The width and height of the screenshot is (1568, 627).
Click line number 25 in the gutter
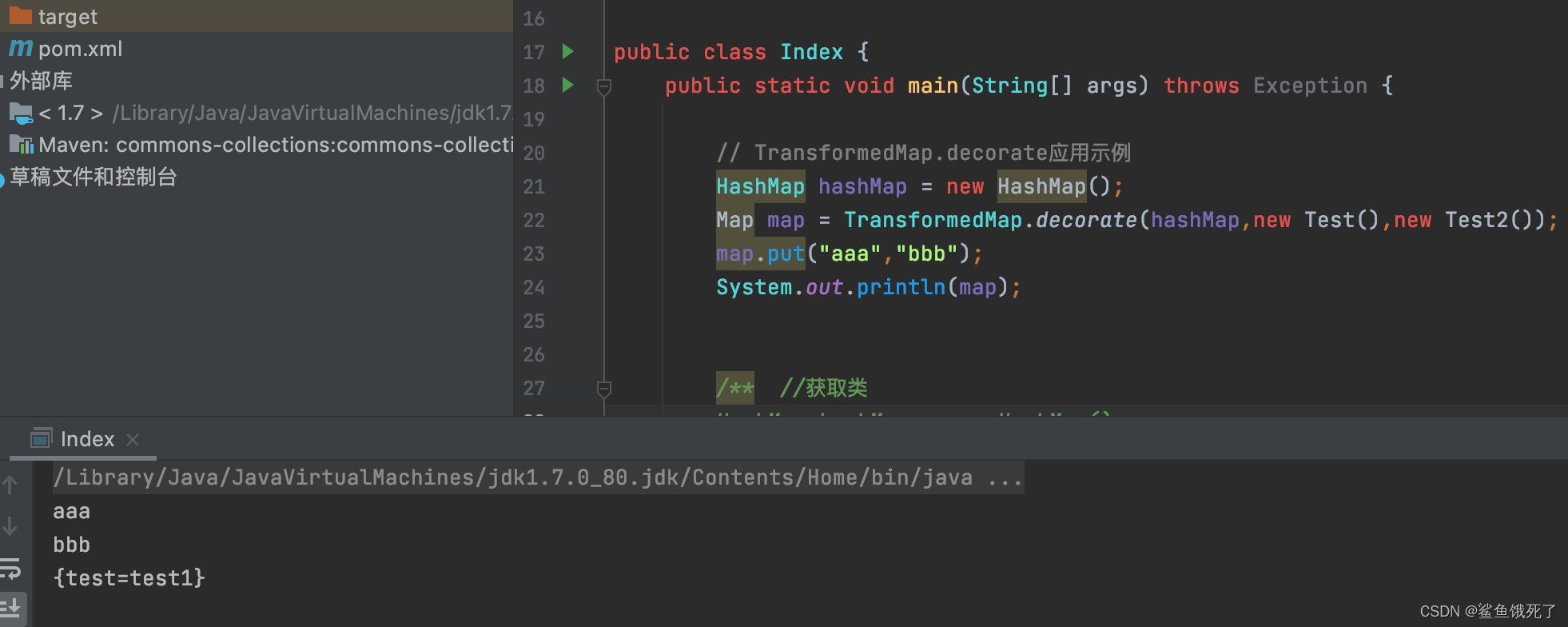pyautogui.click(x=534, y=321)
